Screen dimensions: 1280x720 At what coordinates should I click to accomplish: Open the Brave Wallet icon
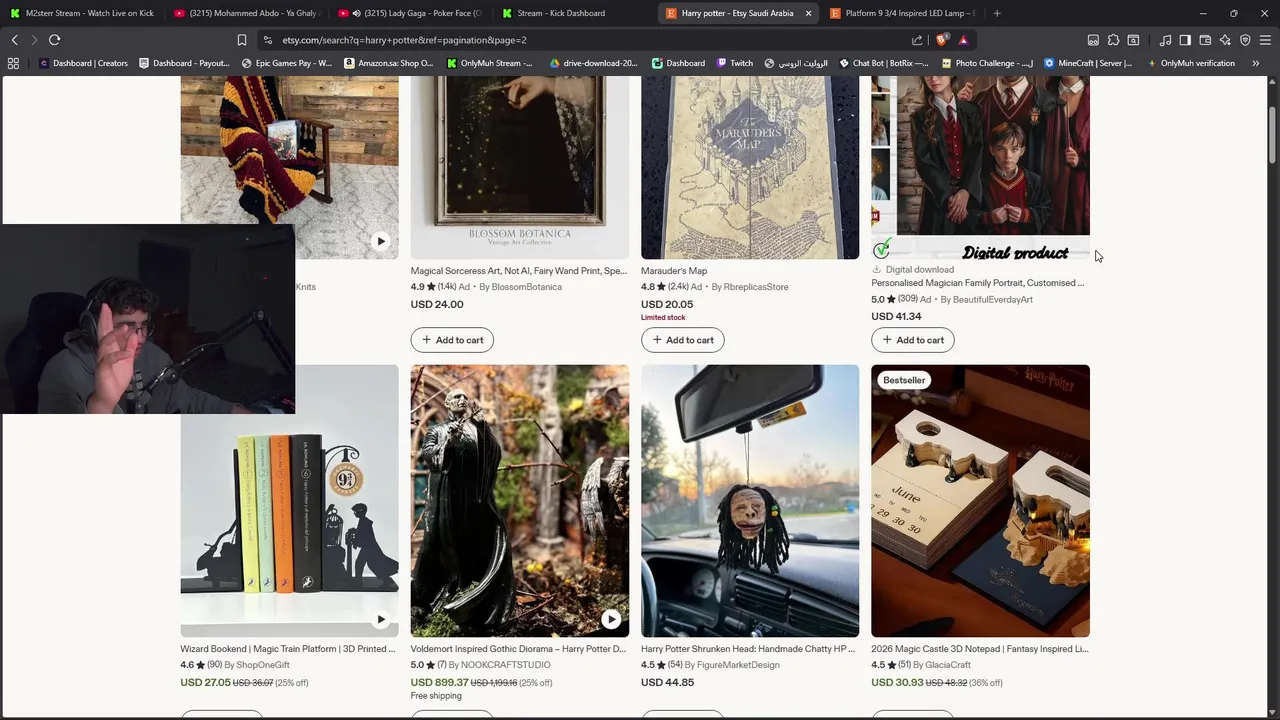click(x=1205, y=40)
